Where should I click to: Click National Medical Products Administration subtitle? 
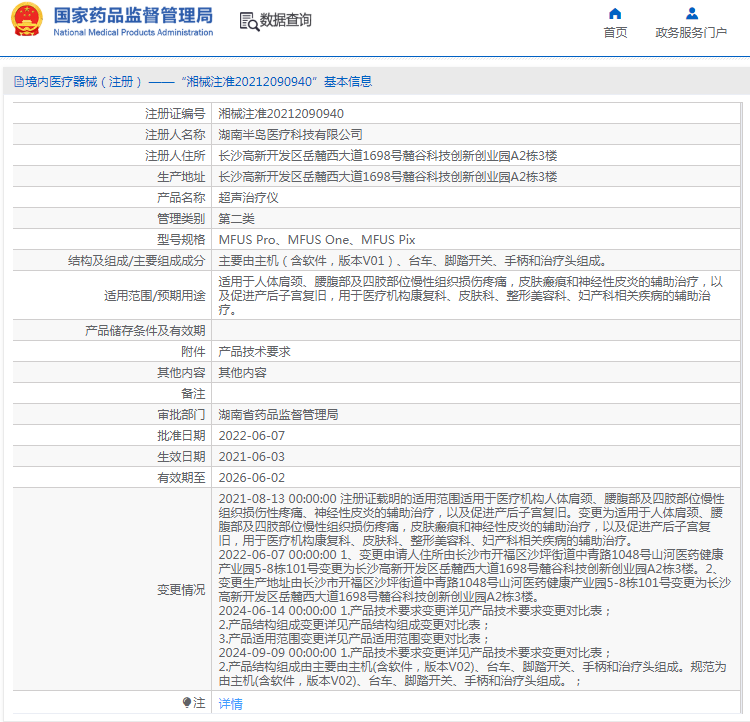[133, 33]
